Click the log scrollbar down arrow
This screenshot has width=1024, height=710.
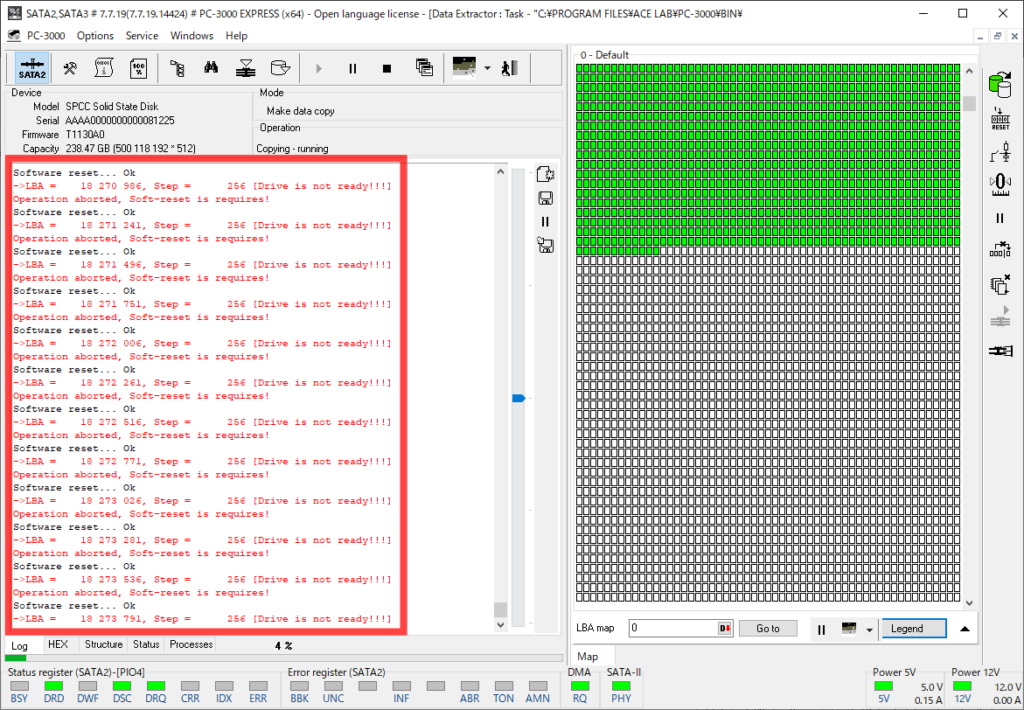tap(500, 625)
